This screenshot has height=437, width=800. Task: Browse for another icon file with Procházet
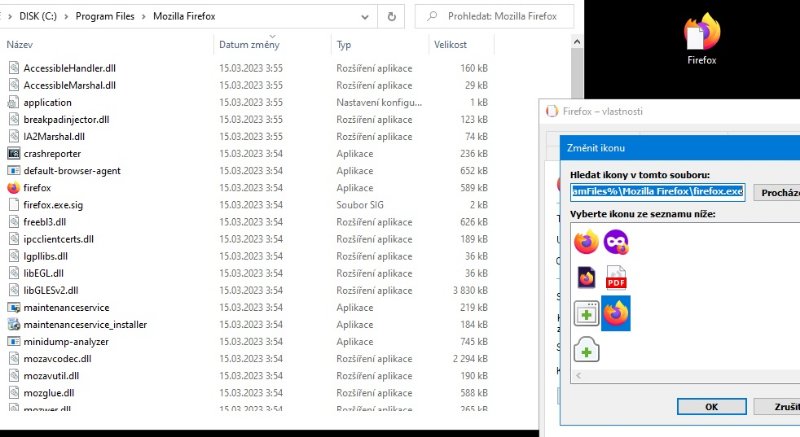[777, 192]
